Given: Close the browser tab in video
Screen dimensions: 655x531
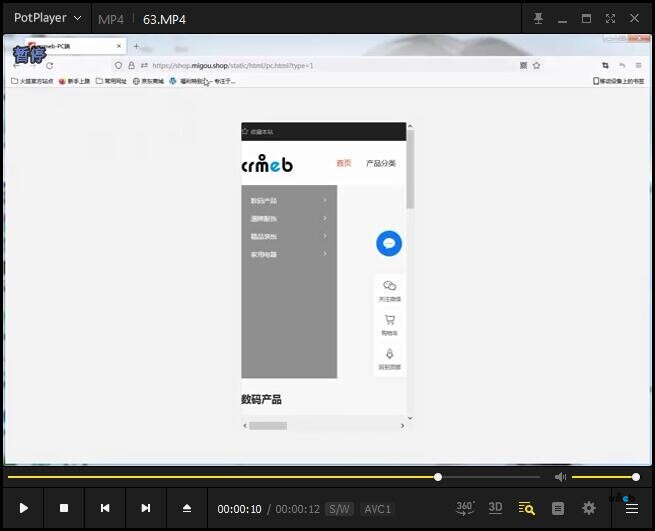Looking at the screenshot, I should coord(119,46).
